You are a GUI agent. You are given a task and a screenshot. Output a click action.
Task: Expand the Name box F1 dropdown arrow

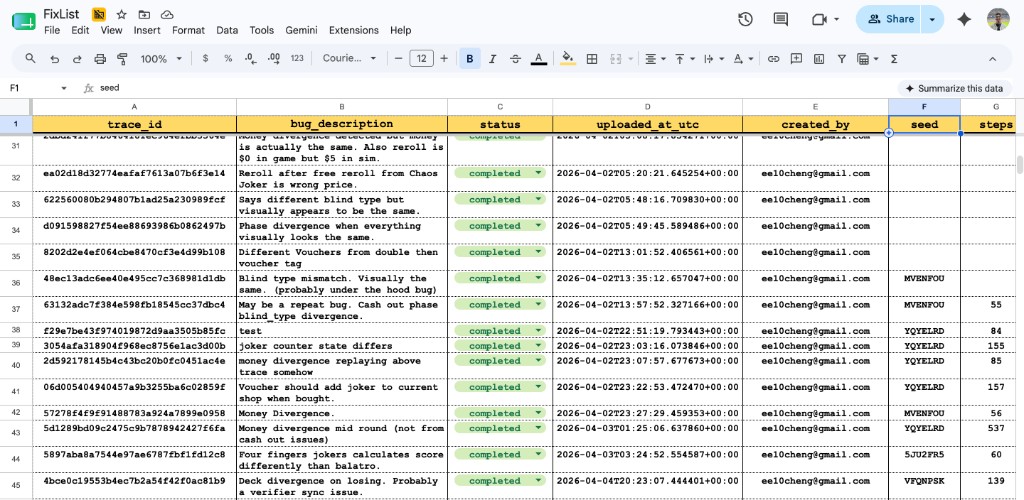(x=64, y=88)
